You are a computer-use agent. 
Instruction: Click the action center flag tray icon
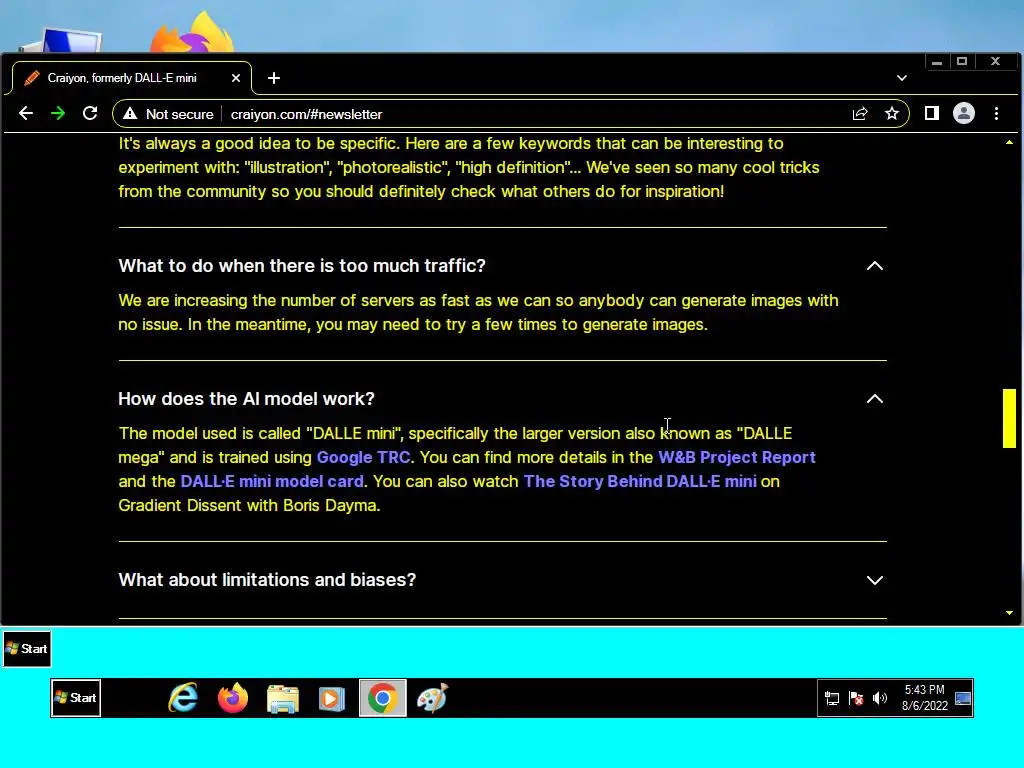pos(856,698)
